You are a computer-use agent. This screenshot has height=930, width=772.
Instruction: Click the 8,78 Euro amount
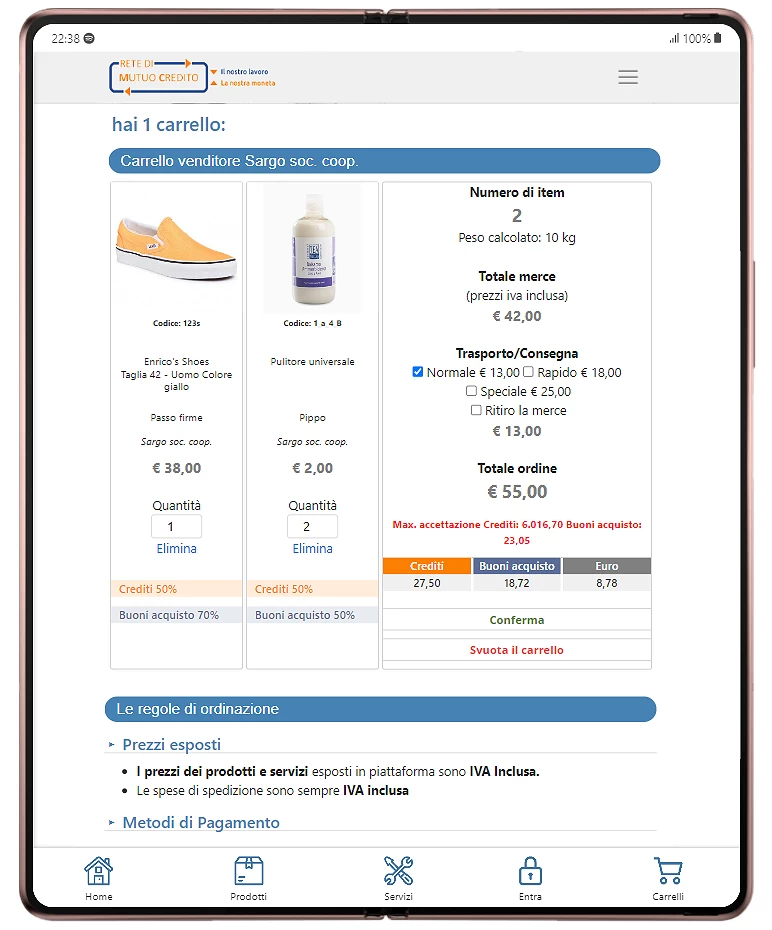click(607, 583)
